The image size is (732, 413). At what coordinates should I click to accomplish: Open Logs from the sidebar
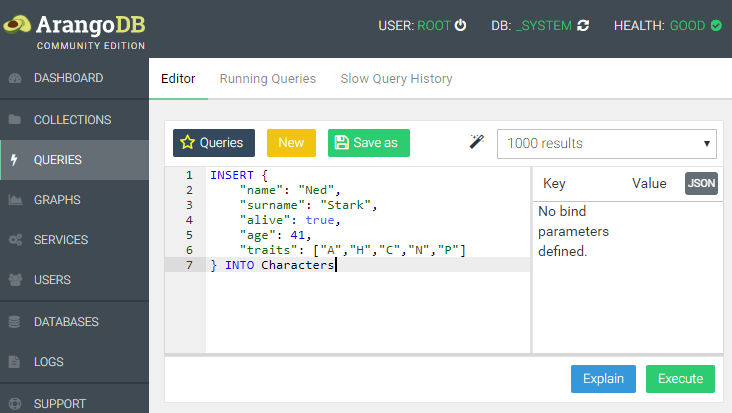pos(48,362)
